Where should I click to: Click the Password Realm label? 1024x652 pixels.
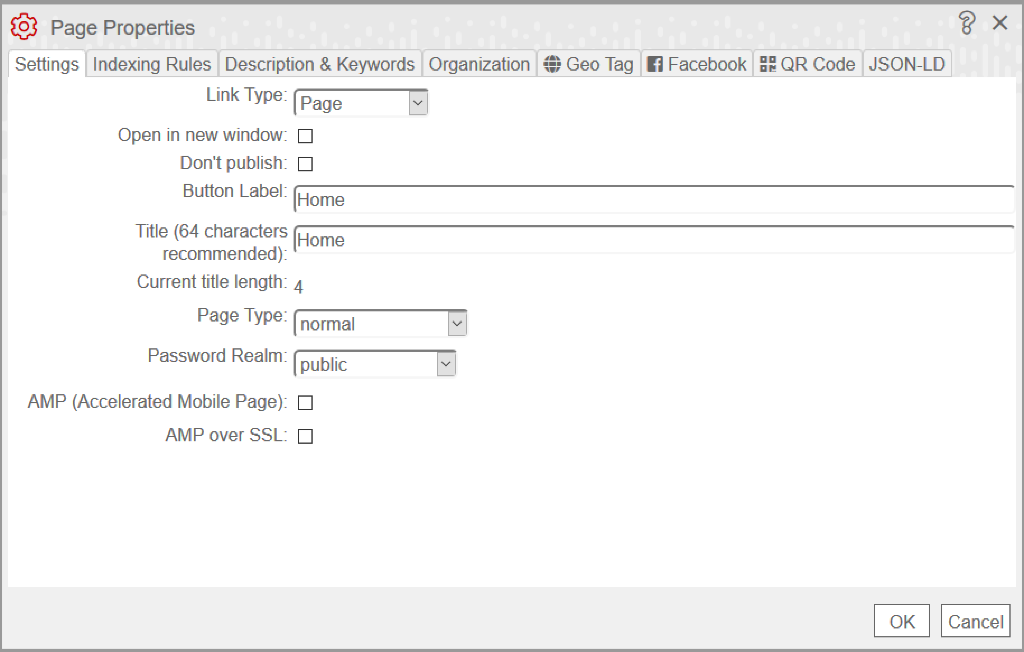coord(217,355)
